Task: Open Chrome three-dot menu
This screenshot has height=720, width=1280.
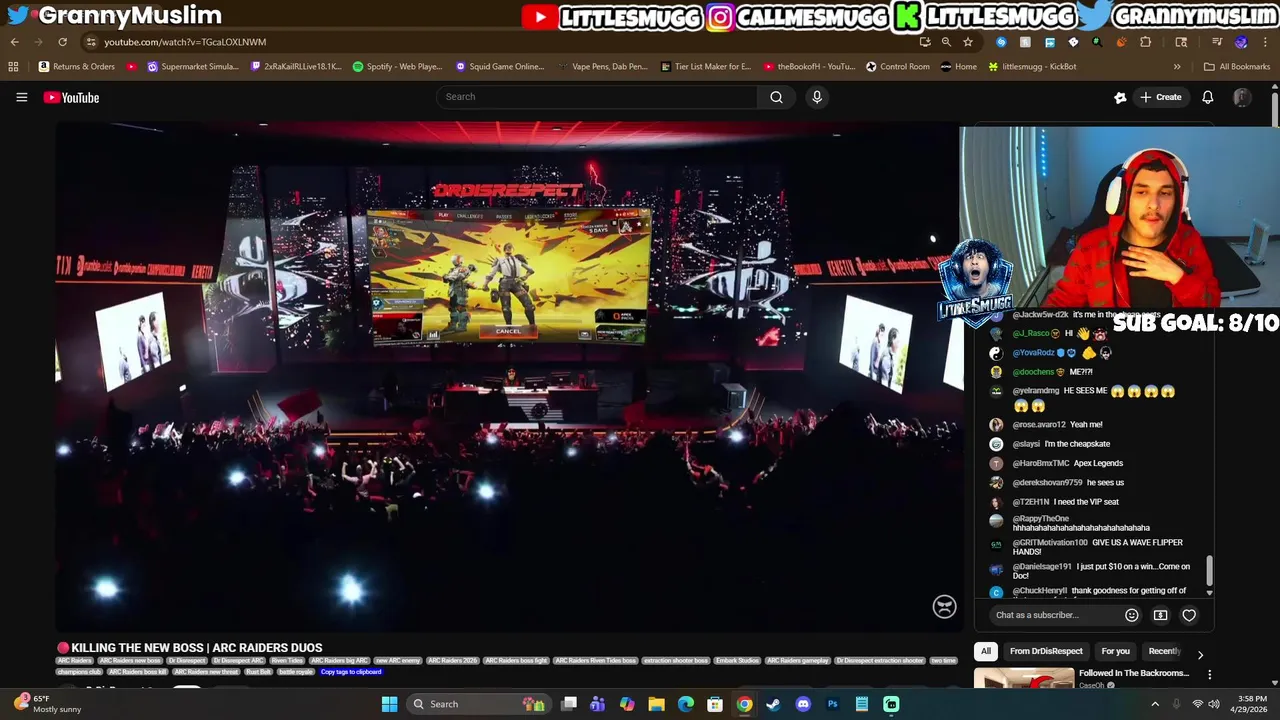Action: [1266, 42]
